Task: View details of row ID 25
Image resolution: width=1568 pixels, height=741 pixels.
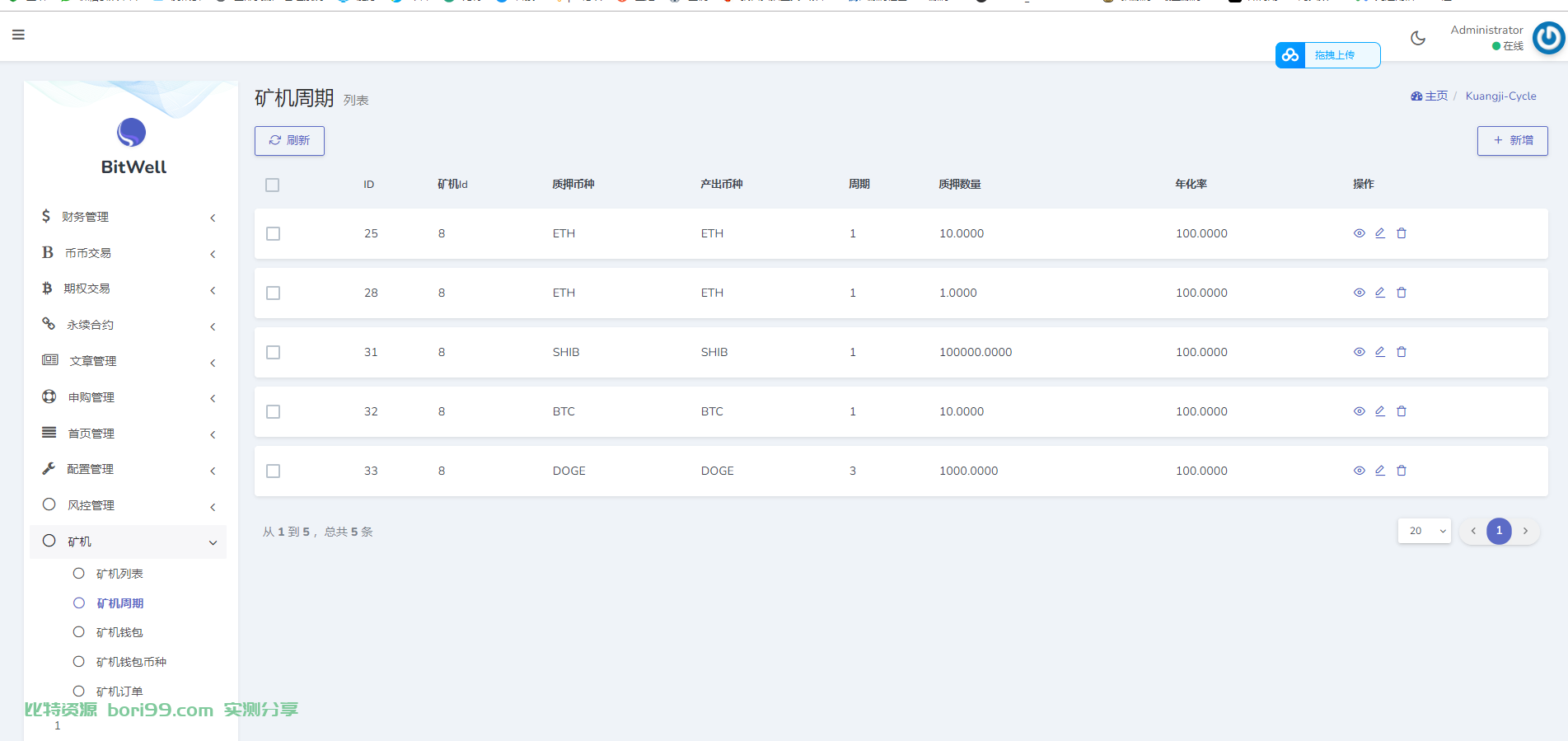Action: coord(1360,233)
